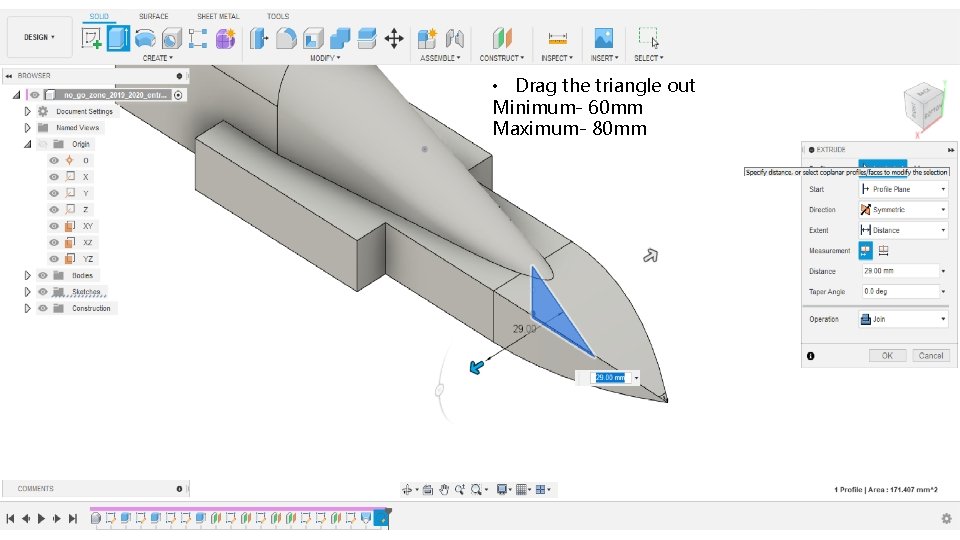Open the Direction Symmetric dropdown

click(904, 209)
